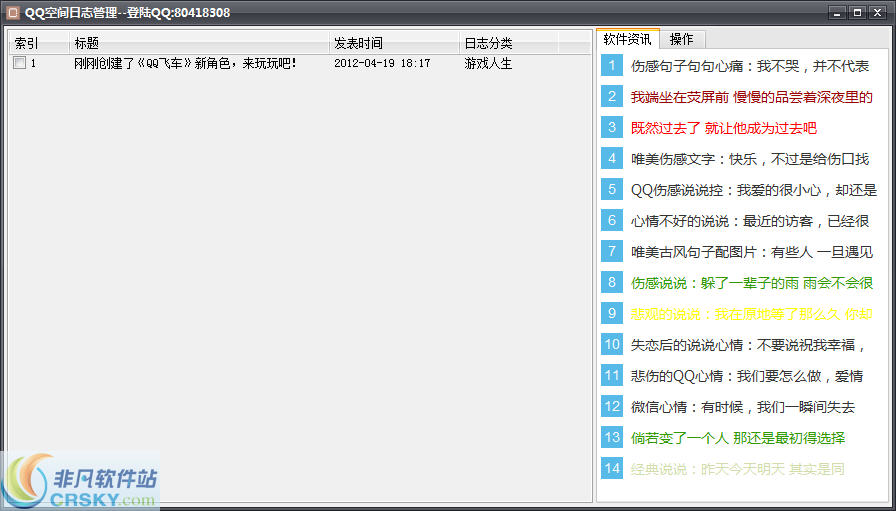896x511 pixels.
Task: Click the app icon in the title bar
Action: [x=13, y=12]
